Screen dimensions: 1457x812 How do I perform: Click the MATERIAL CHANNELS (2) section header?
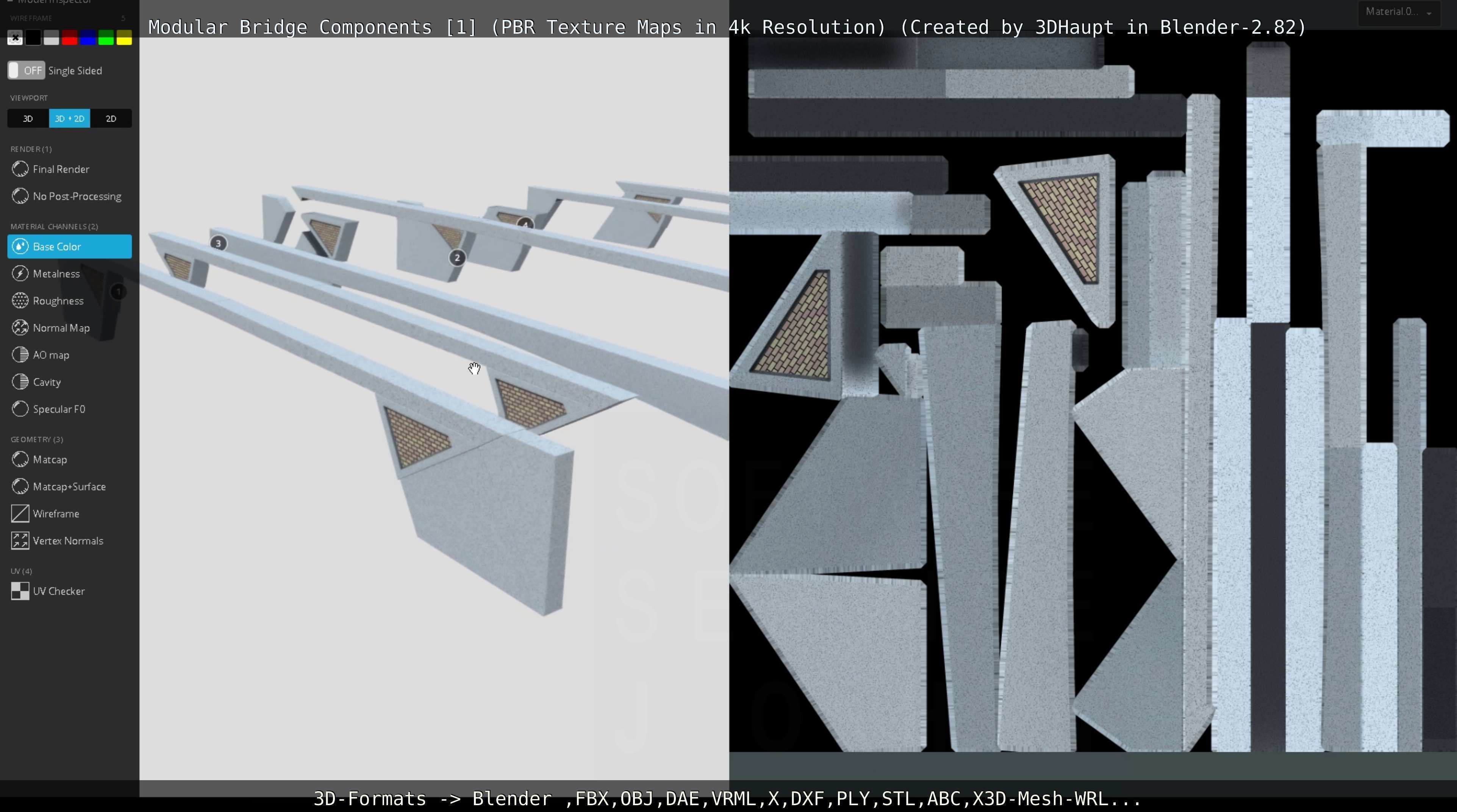[x=54, y=227]
